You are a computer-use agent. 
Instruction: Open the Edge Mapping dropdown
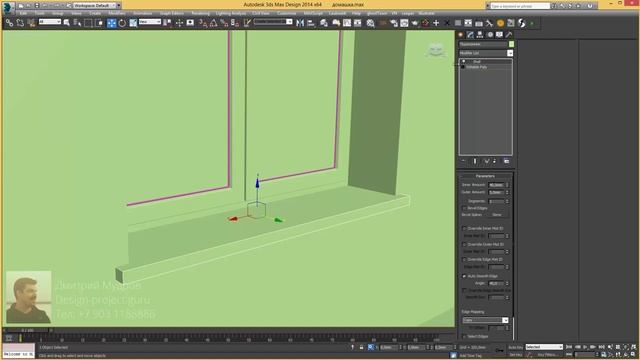tap(485, 320)
